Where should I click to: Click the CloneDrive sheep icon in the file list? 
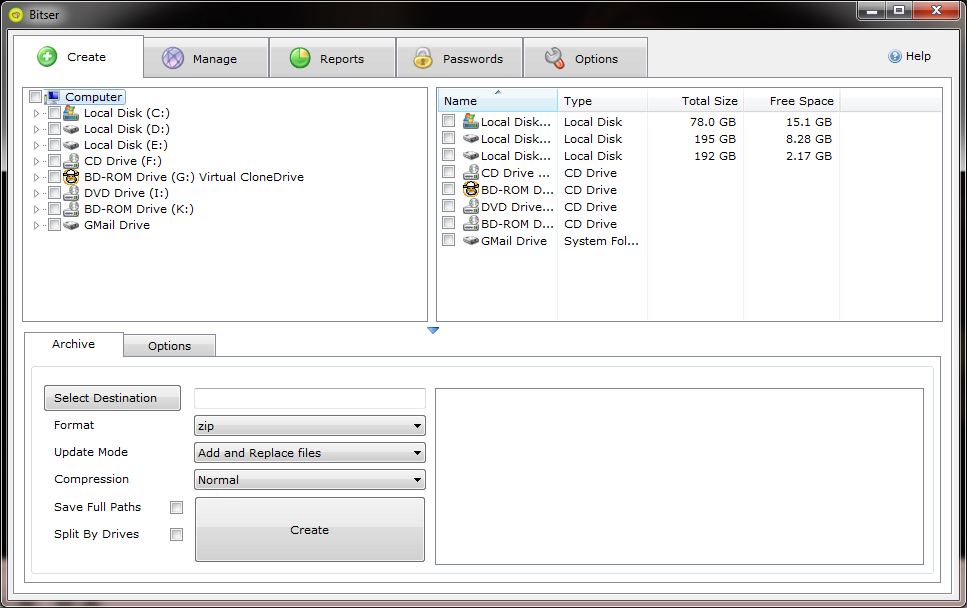click(x=471, y=190)
